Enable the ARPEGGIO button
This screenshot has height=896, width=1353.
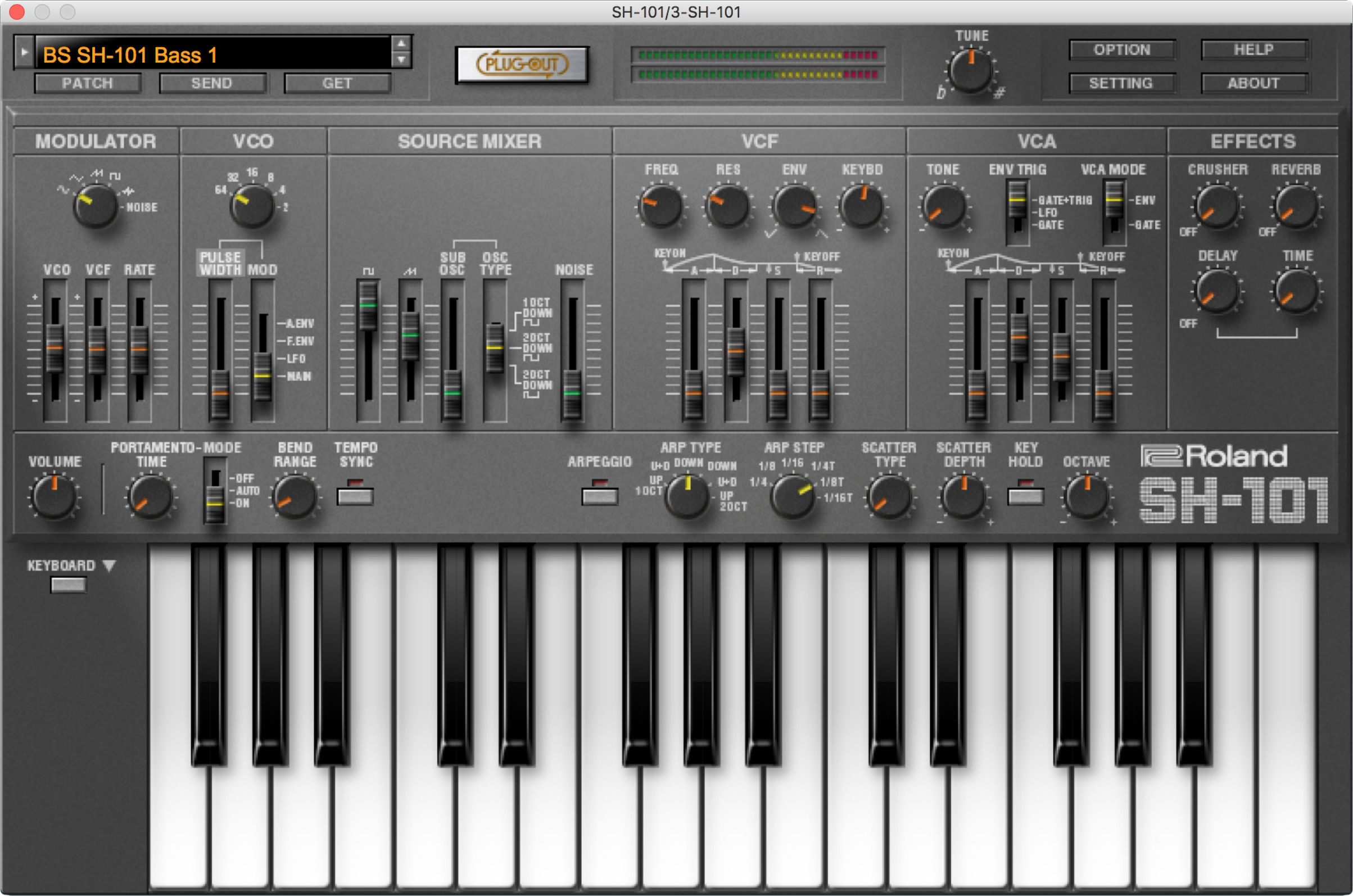pyautogui.click(x=599, y=495)
